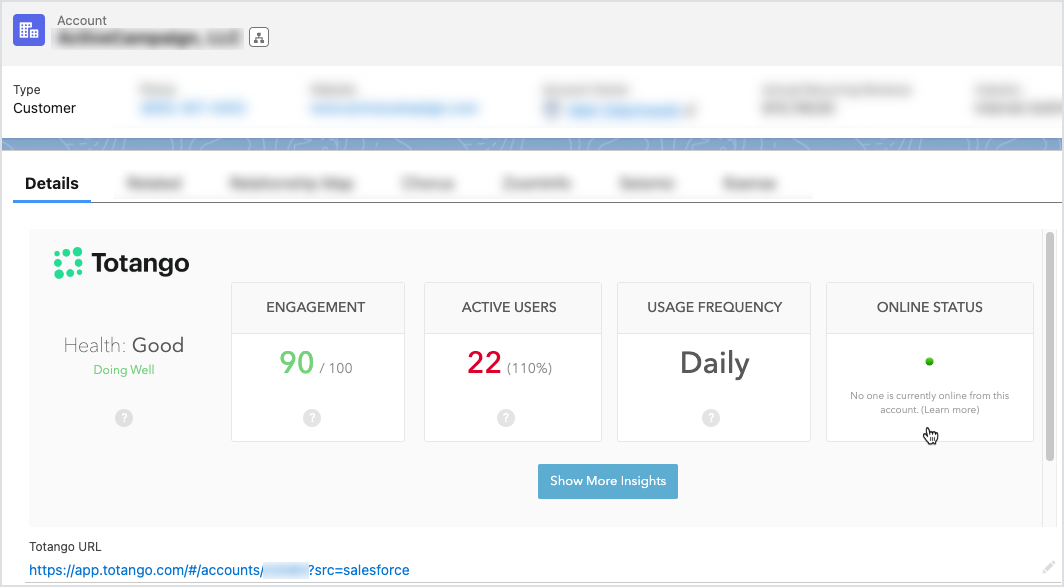Click the Totango logo
This screenshot has width=1064, height=587.
click(x=122, y=263)
